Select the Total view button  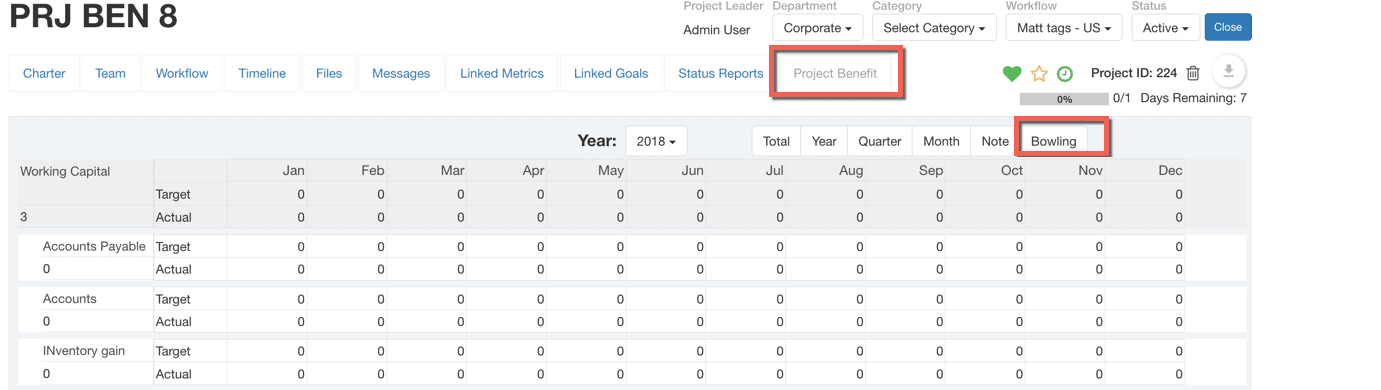(777, 141)
